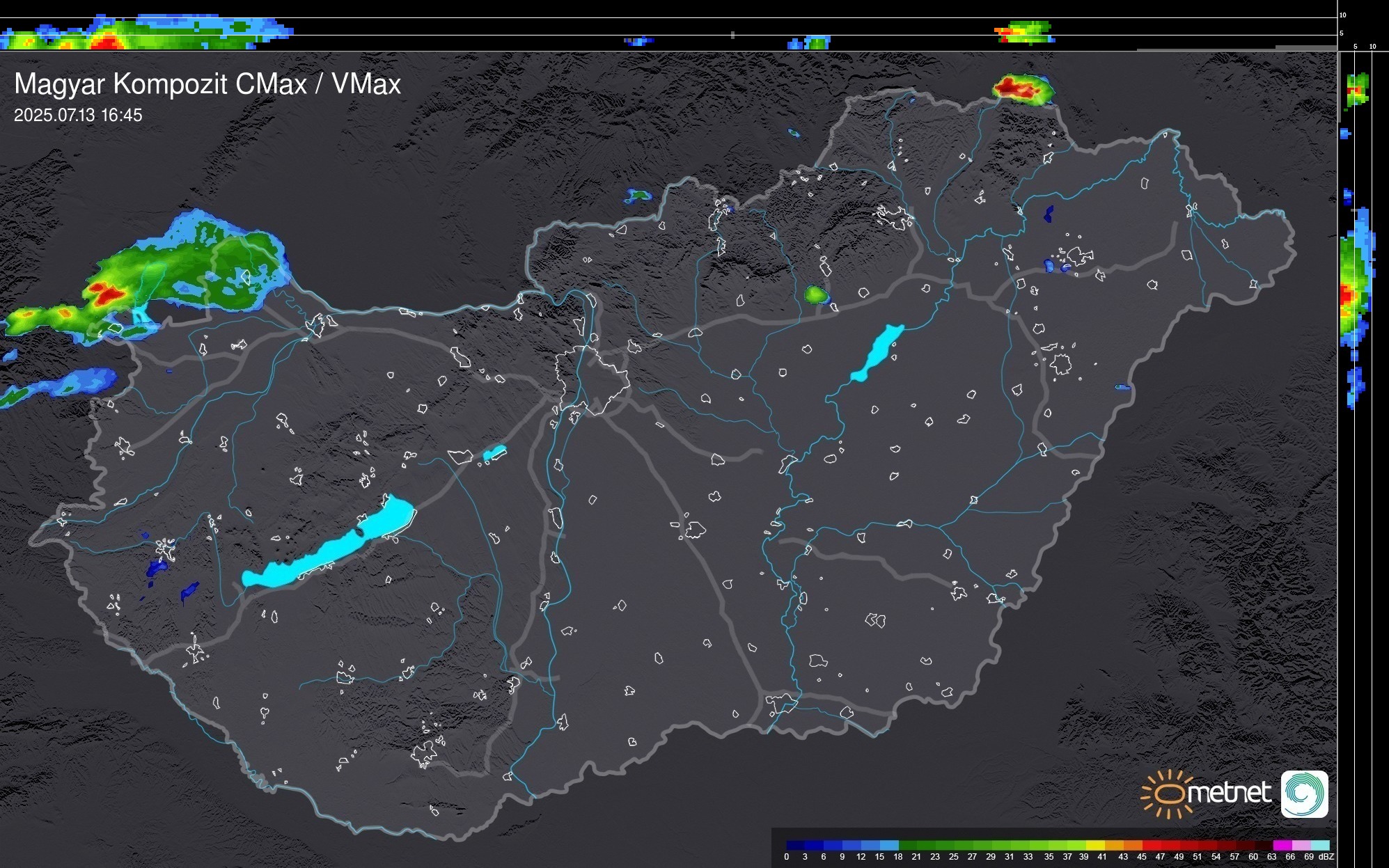
Task: Select the magenta 63 dBZ swatch
Action: coord(1282,845)
